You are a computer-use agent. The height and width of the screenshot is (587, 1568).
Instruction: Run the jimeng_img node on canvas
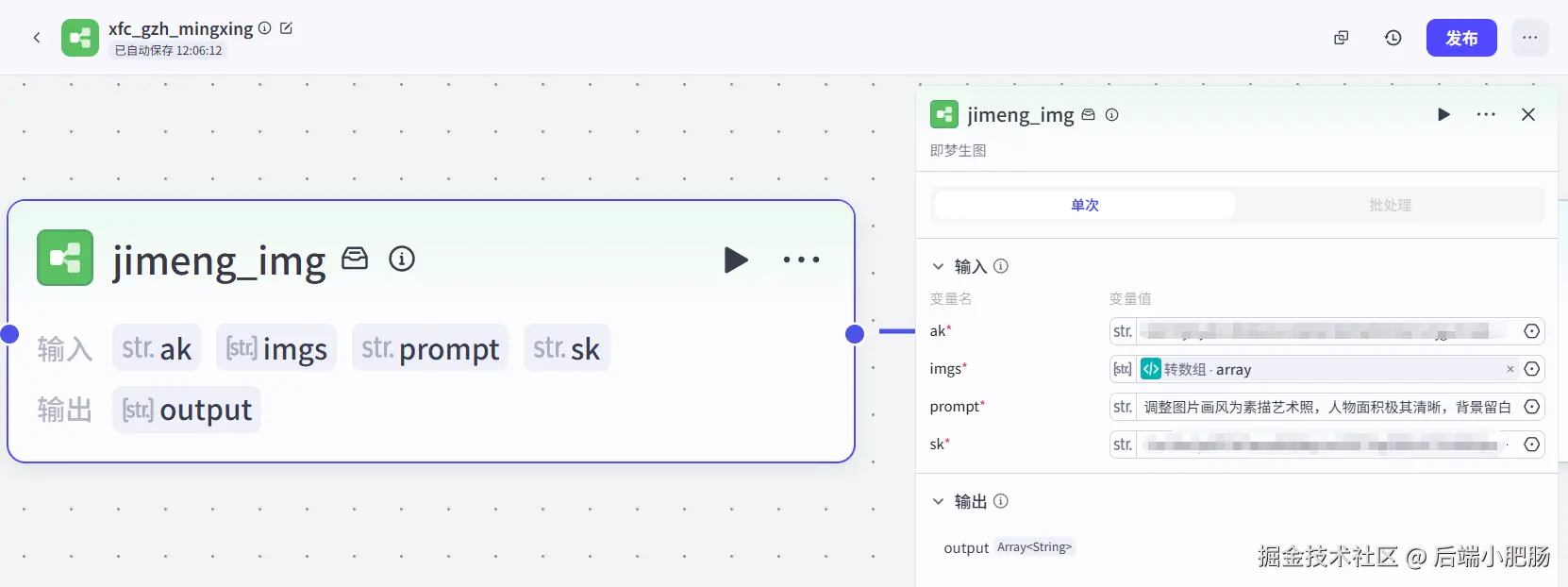[736, 260]
